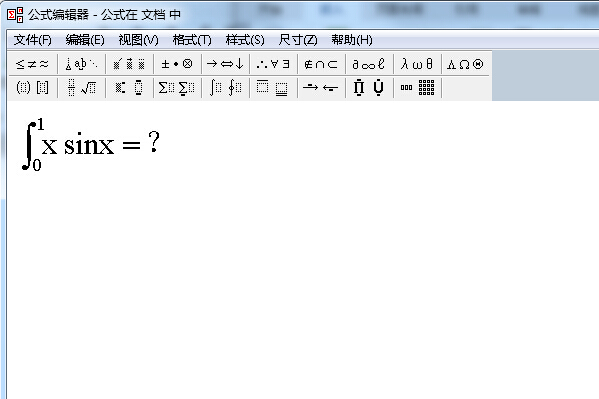Open fraction and radical templates palette
Viewport: 599px width, 399px height.
(x=81, y=88)
